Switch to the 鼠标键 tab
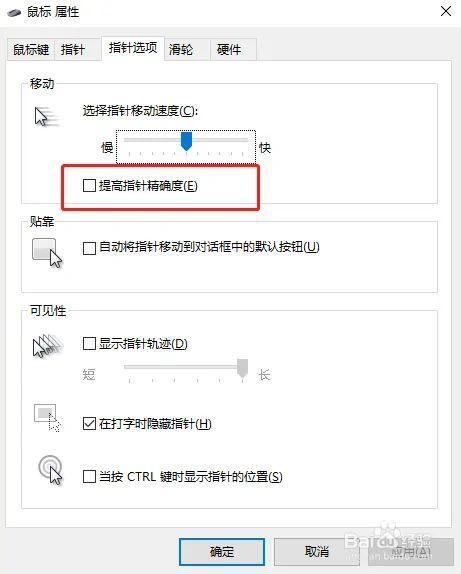 [x=31, y=49]
